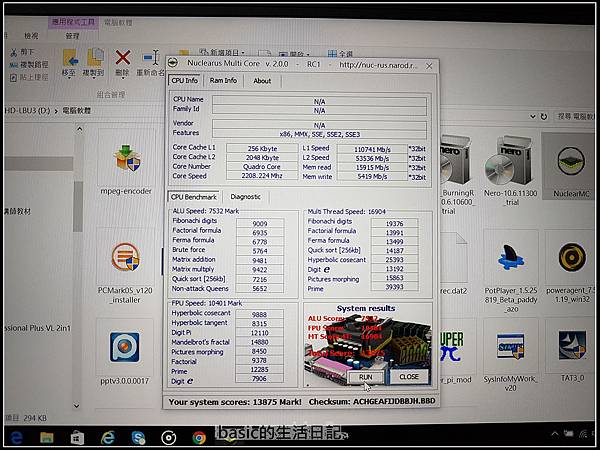Open File Explorer from the taskbar
Viewport: 600px width, 450px height.
click(47, 437)
